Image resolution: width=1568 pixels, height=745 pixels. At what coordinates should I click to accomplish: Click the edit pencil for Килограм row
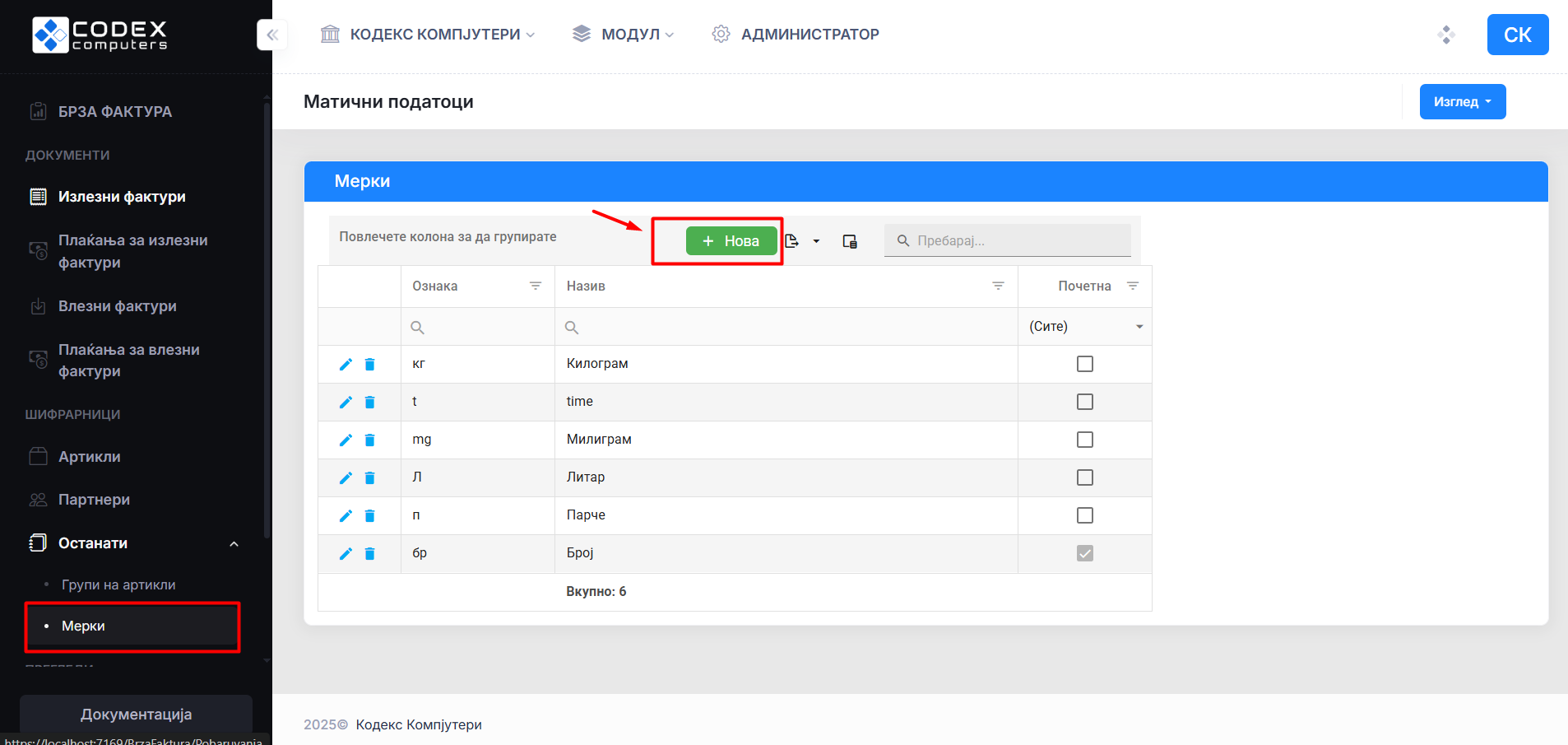[346, 364]
